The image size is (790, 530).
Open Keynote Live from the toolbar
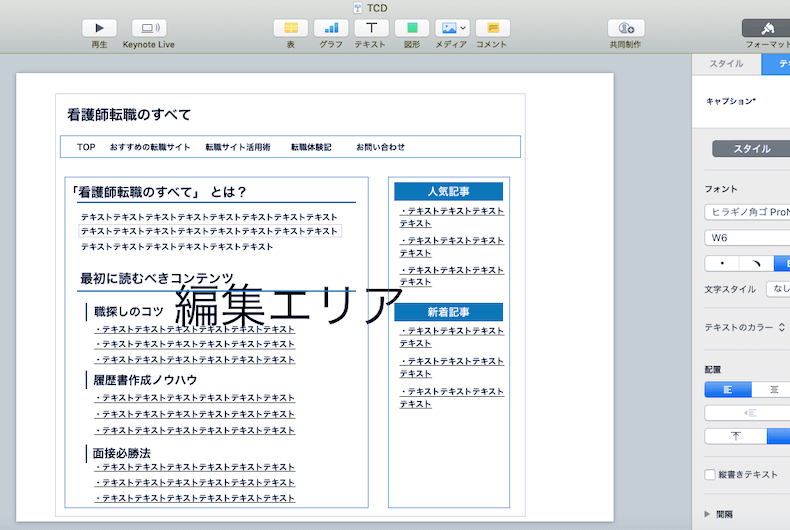149,28
